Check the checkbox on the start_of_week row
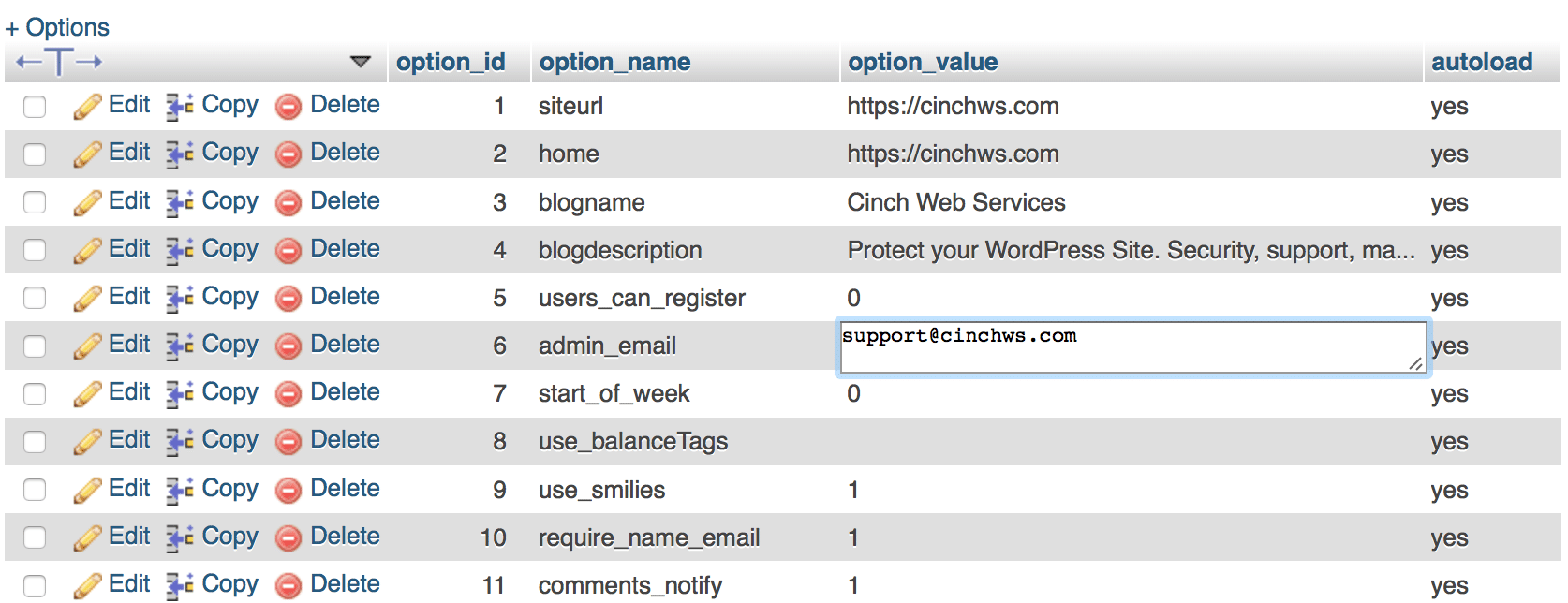Image resolution: width=1568 pixels, height=603 pixels. [34, 393]
